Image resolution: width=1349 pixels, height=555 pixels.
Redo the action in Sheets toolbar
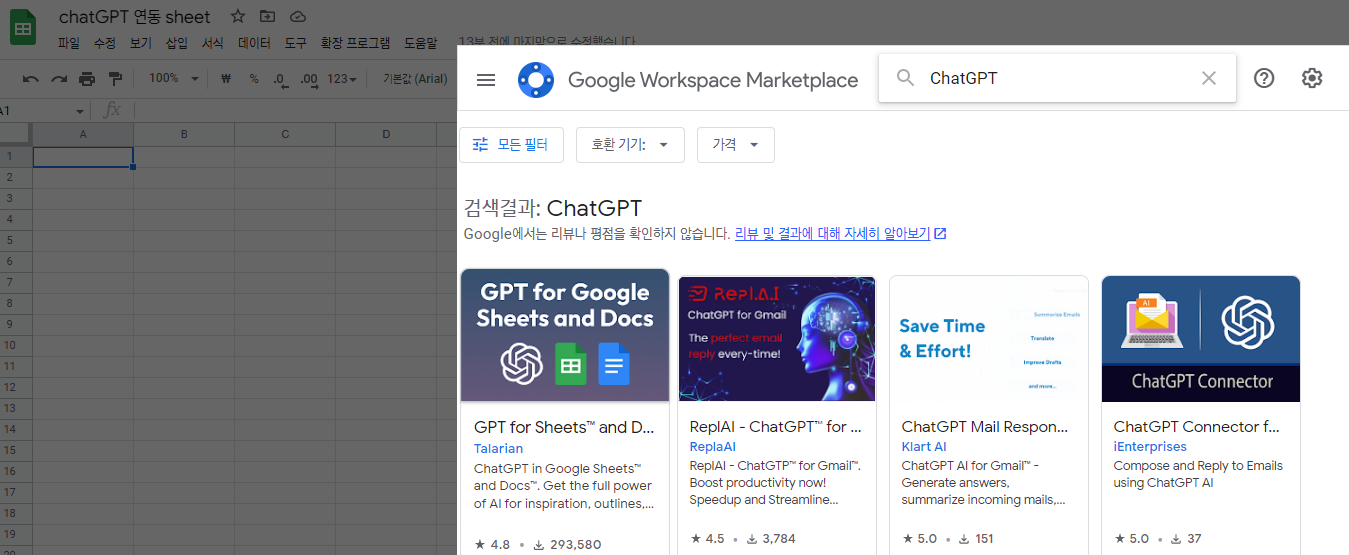(59, 79)
